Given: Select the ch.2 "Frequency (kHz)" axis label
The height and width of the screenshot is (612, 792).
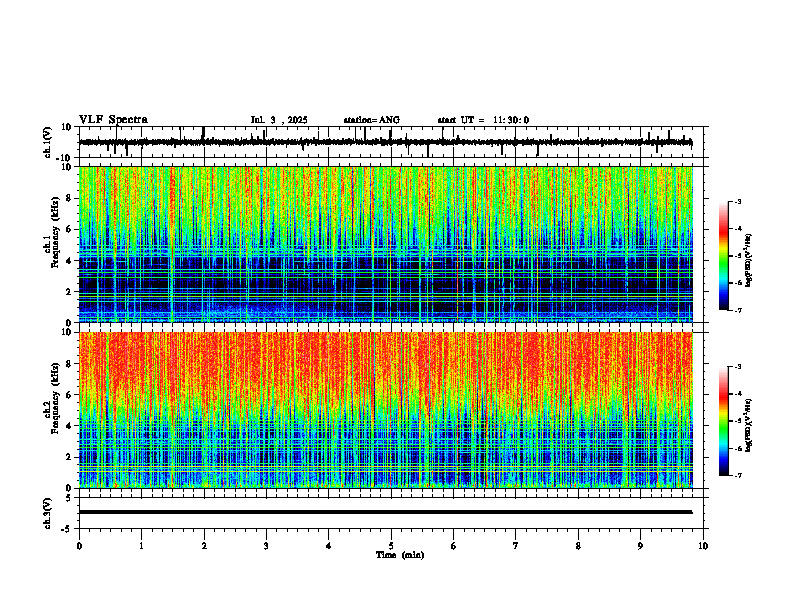Looking at the screenshot, I should point(56,398).
